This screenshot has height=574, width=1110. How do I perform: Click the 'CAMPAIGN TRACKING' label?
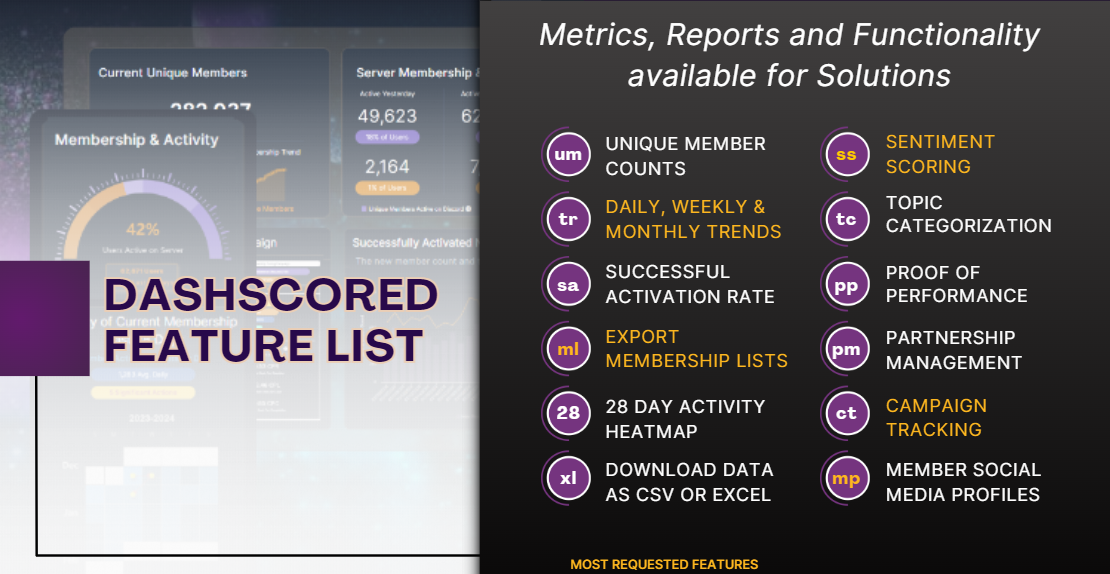(936, 417)
